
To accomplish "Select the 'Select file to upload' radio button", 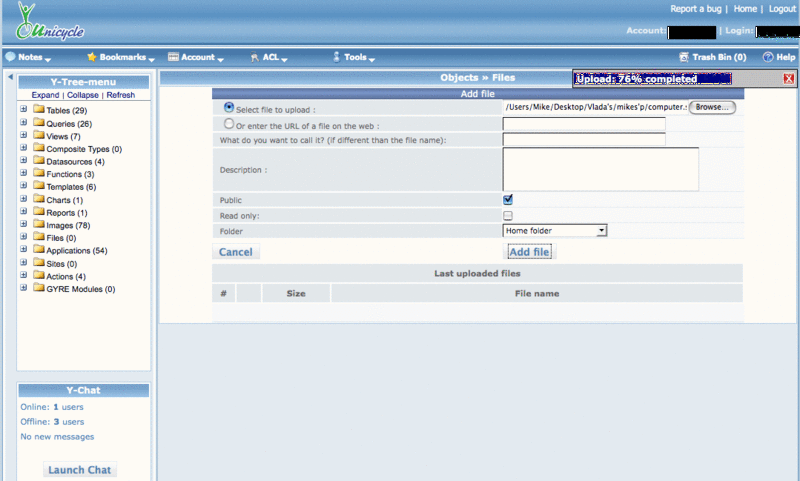I will point(230,107).
